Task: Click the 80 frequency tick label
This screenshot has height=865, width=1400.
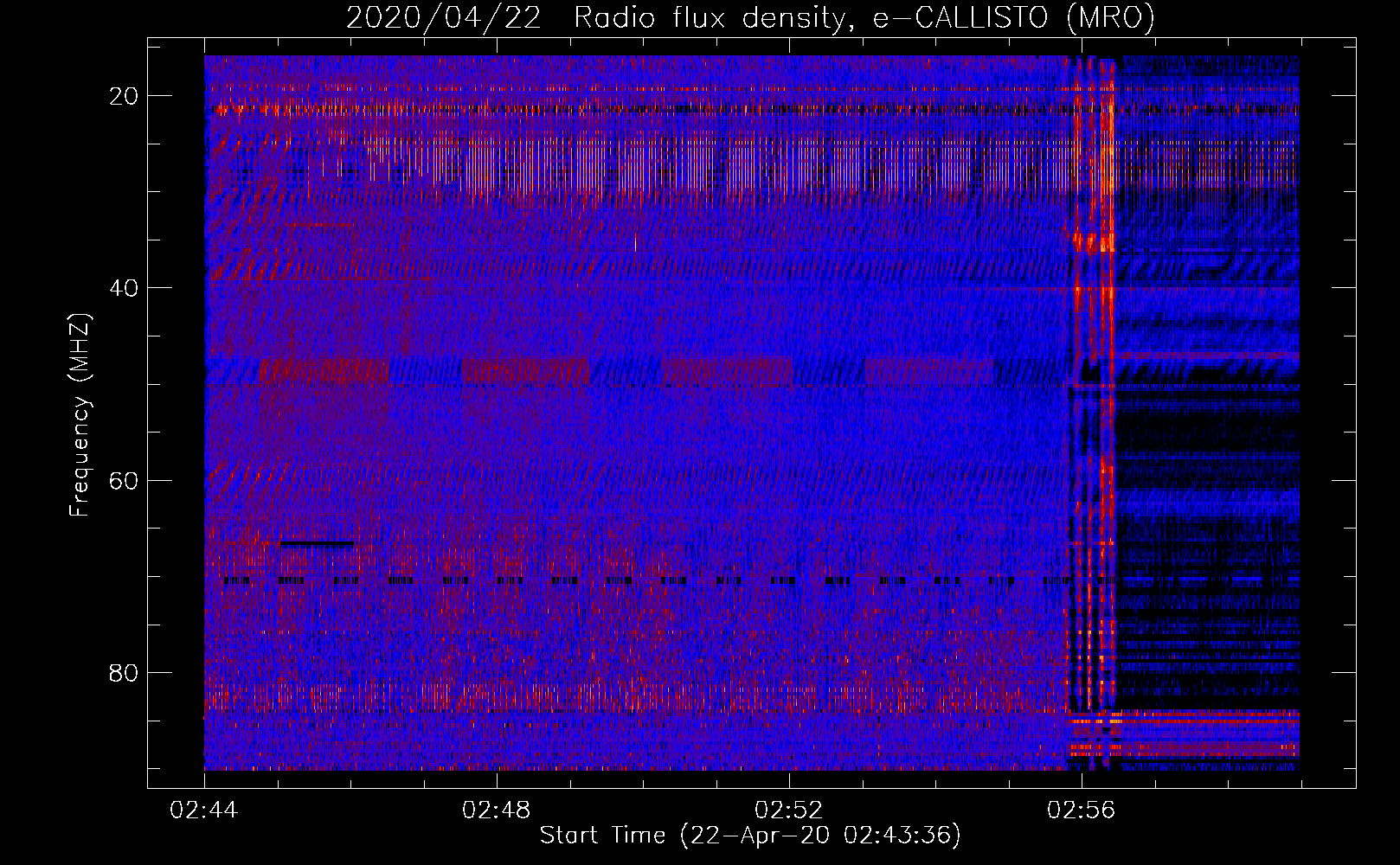Action: (125, 672)
